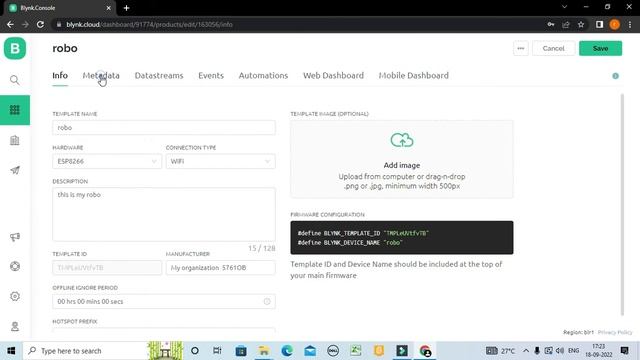640x360 pixels.
Task: Click the Cancel button
Action: [553, 48]
